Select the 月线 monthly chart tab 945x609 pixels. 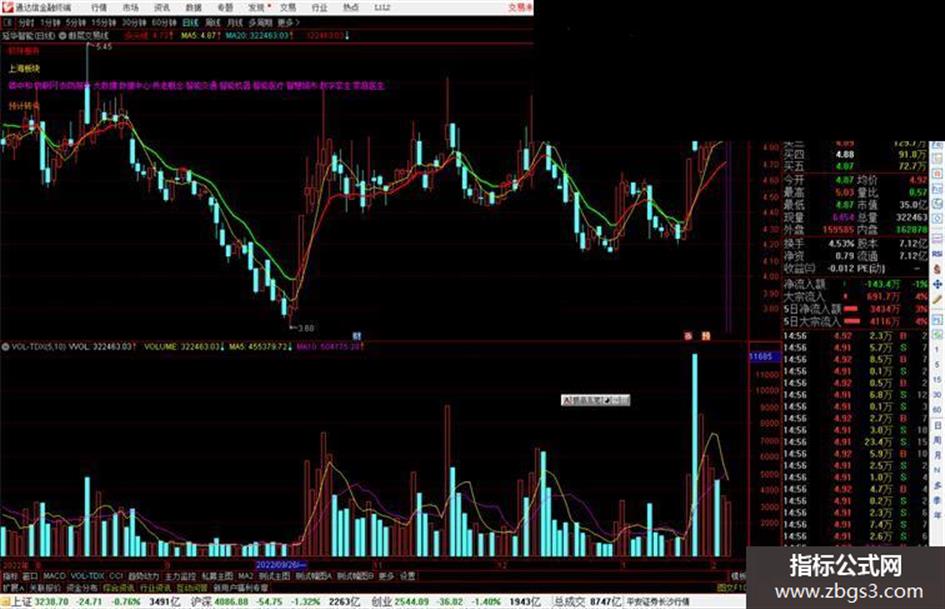point(234,23)
